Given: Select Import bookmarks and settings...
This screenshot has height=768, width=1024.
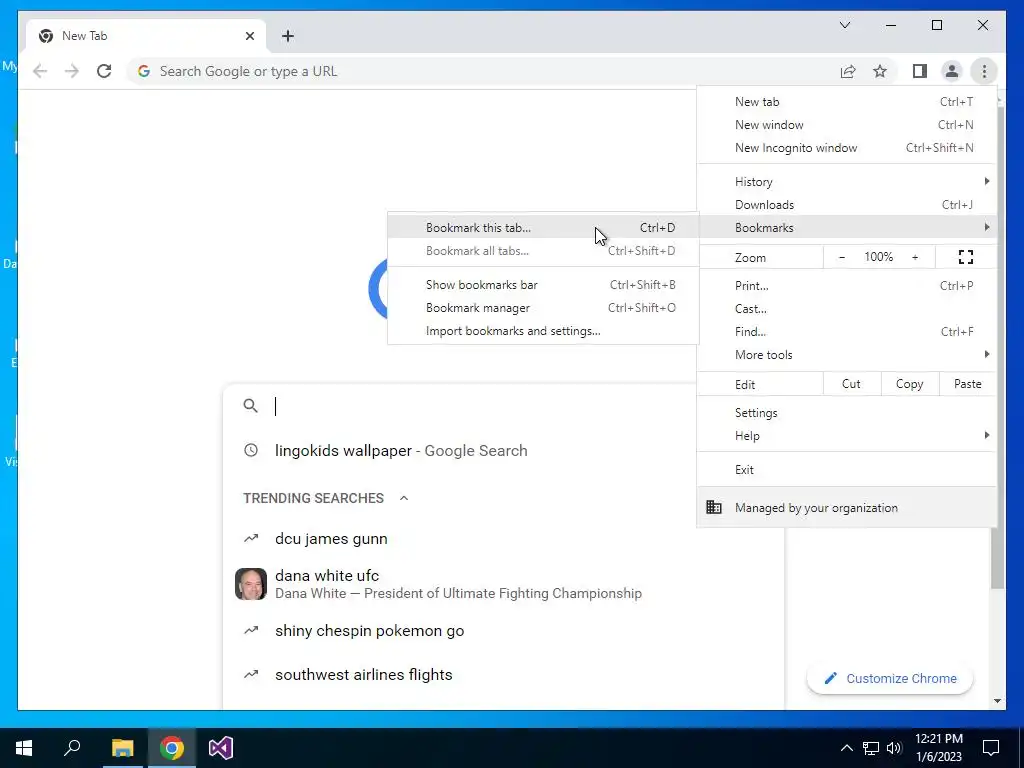Looking at the screenshot, I should coord(543,331).
